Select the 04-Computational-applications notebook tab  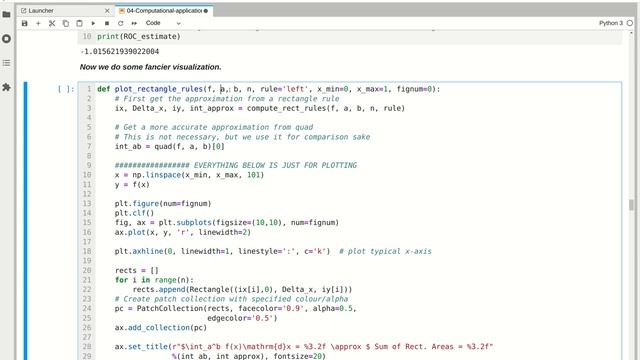[164, 11]
